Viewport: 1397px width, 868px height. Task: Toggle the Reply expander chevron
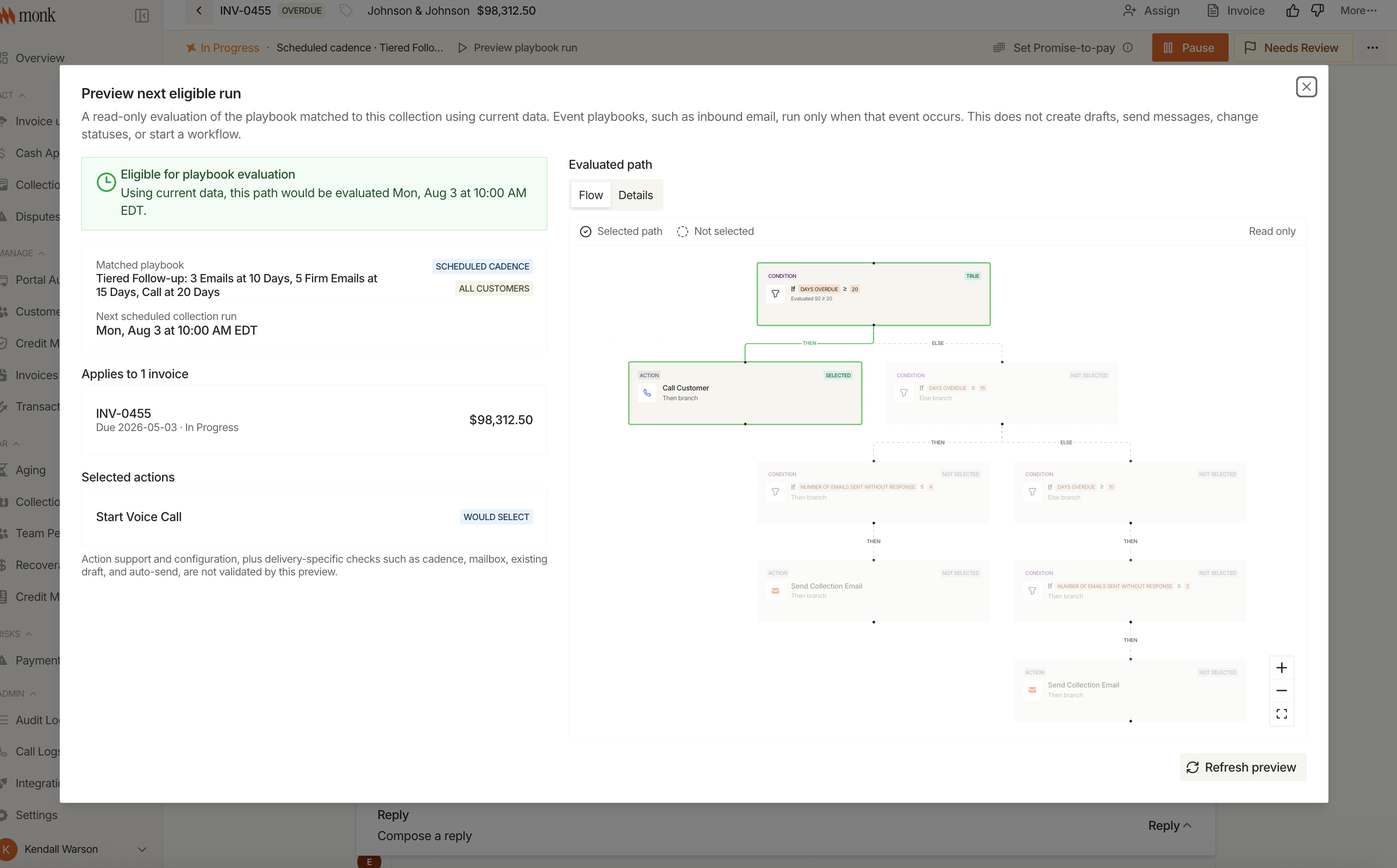(x=1187, y=825)
